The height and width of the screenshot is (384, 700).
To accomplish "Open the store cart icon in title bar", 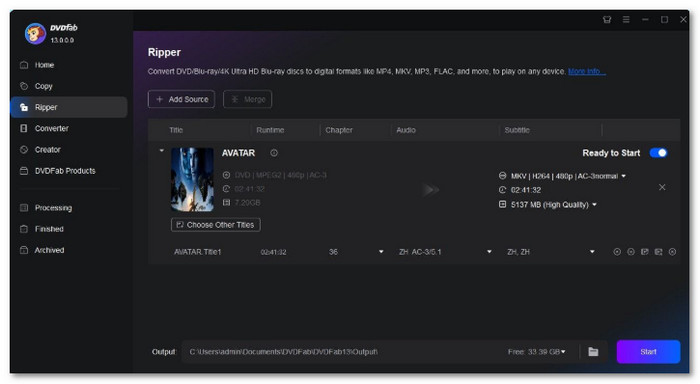I will point(607,20).
